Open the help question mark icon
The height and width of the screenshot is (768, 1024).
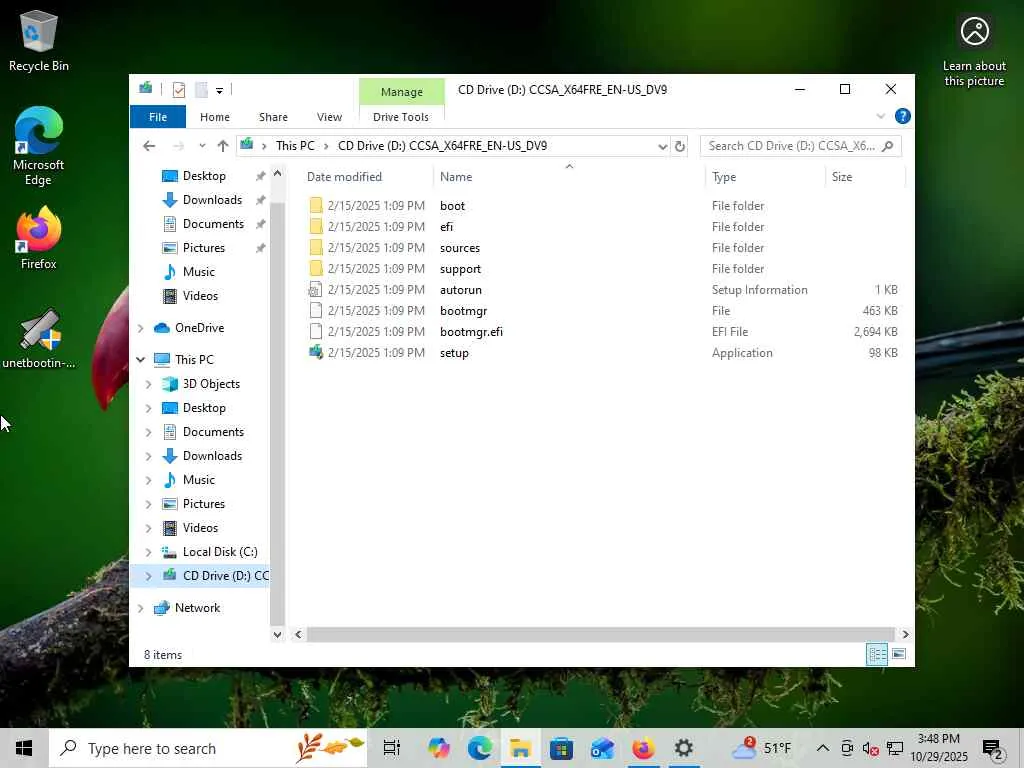point(903,116)
